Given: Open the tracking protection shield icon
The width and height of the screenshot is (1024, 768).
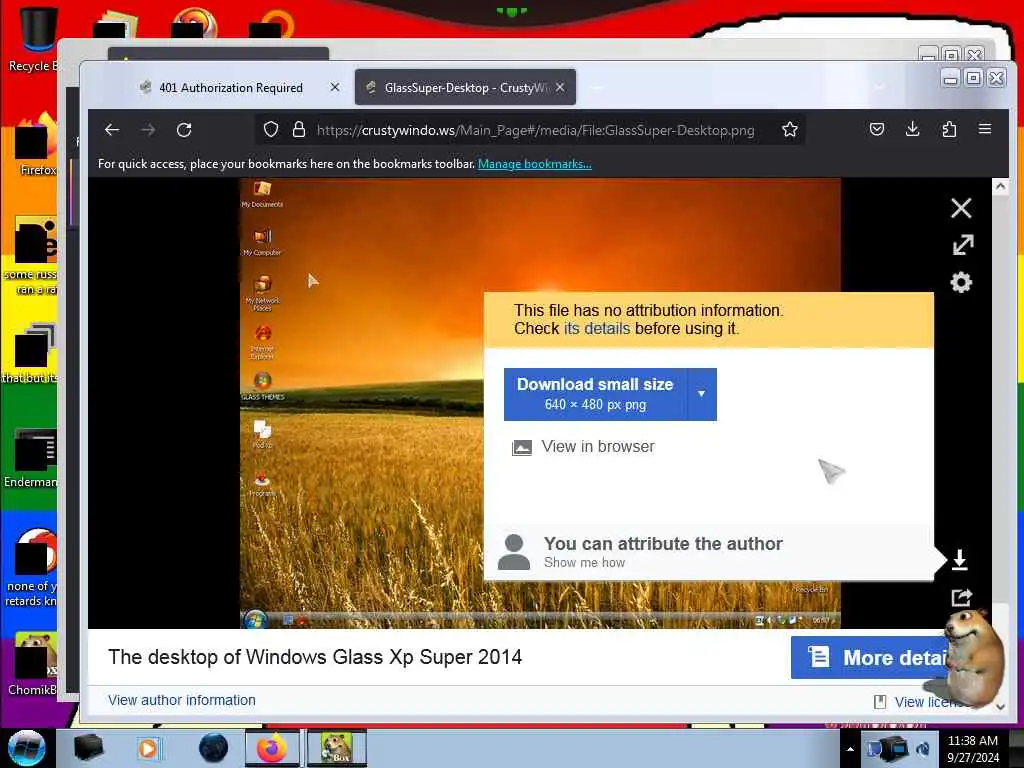Looking at the screenshot, I should click(270, 130).
